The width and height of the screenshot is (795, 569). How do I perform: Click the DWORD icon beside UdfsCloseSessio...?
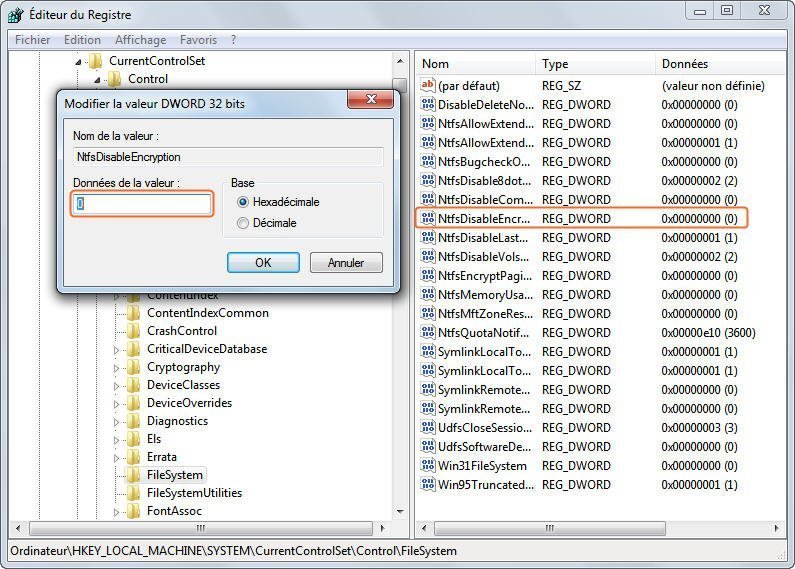click(428, 428)
